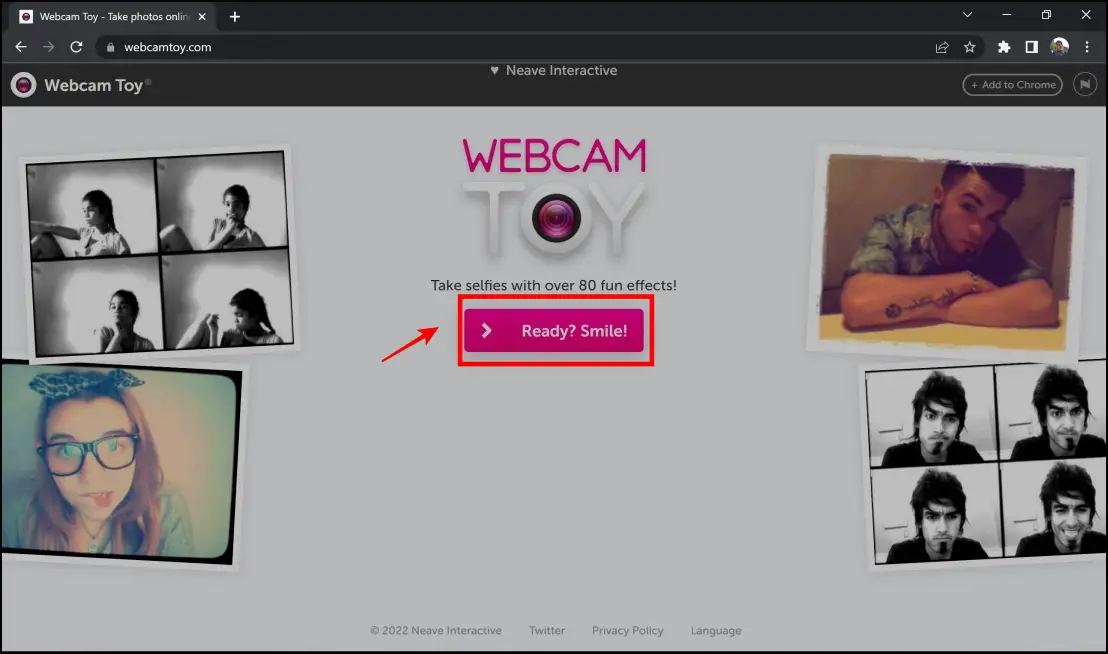Click the Add to Chrome button
1108x654 pixels.
click(1013, 85)
